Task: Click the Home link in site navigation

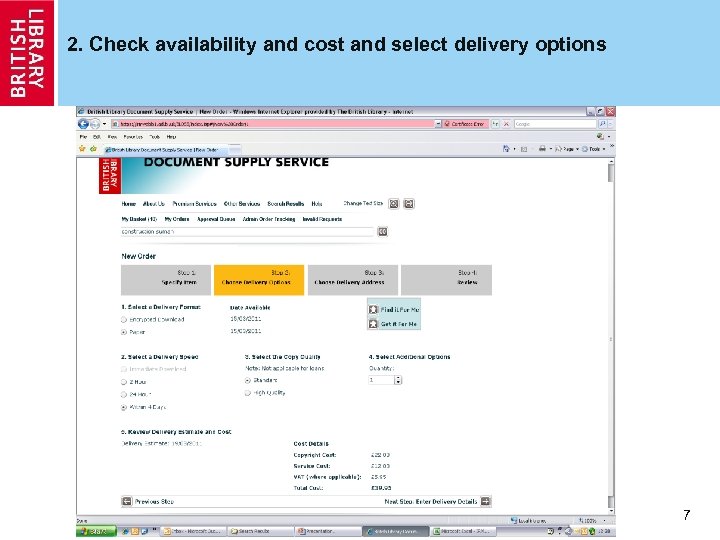Action: pyautogui.click(x=129, y=204)
